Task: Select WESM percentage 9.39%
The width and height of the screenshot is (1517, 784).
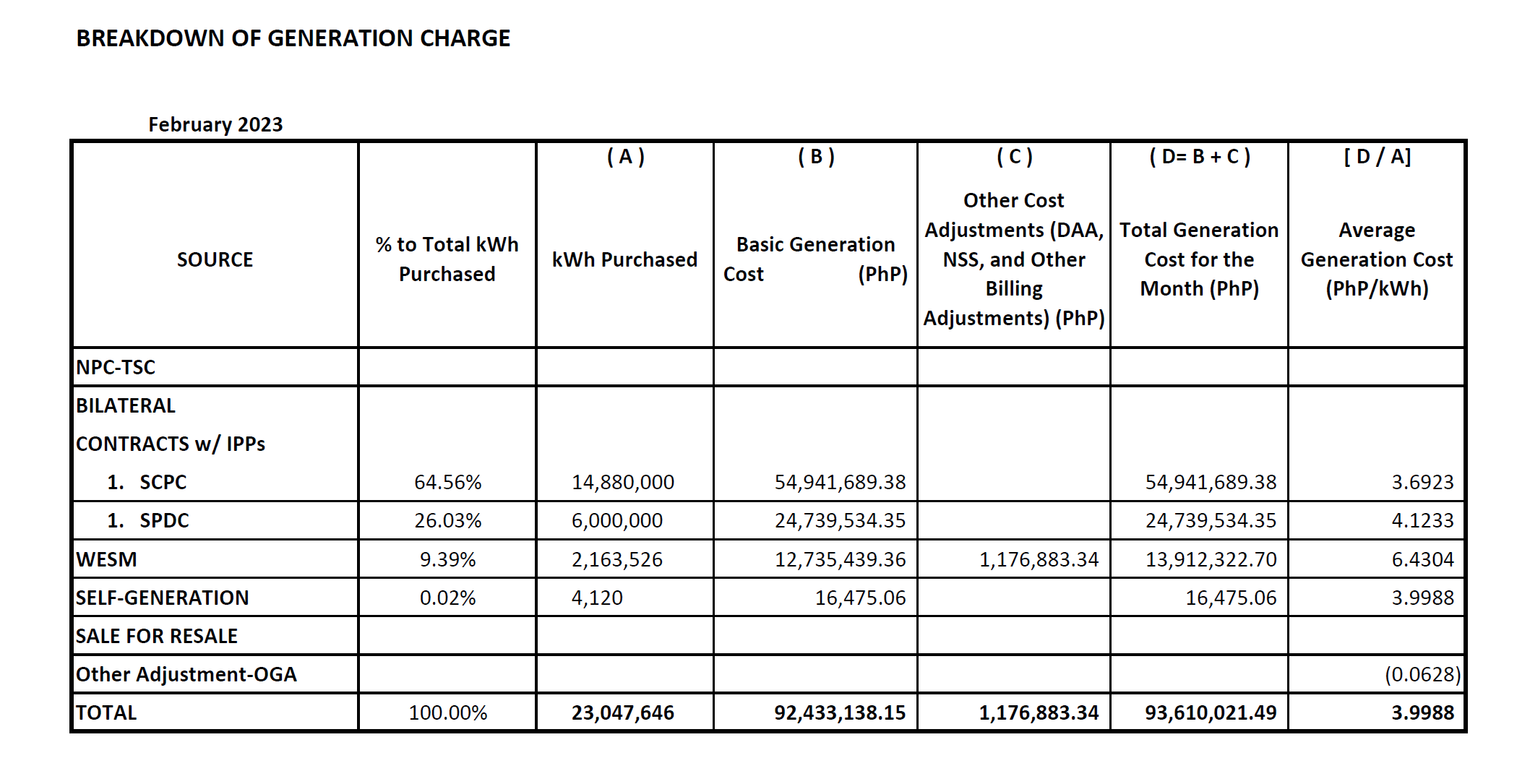Action: click(x=448, y=559)
